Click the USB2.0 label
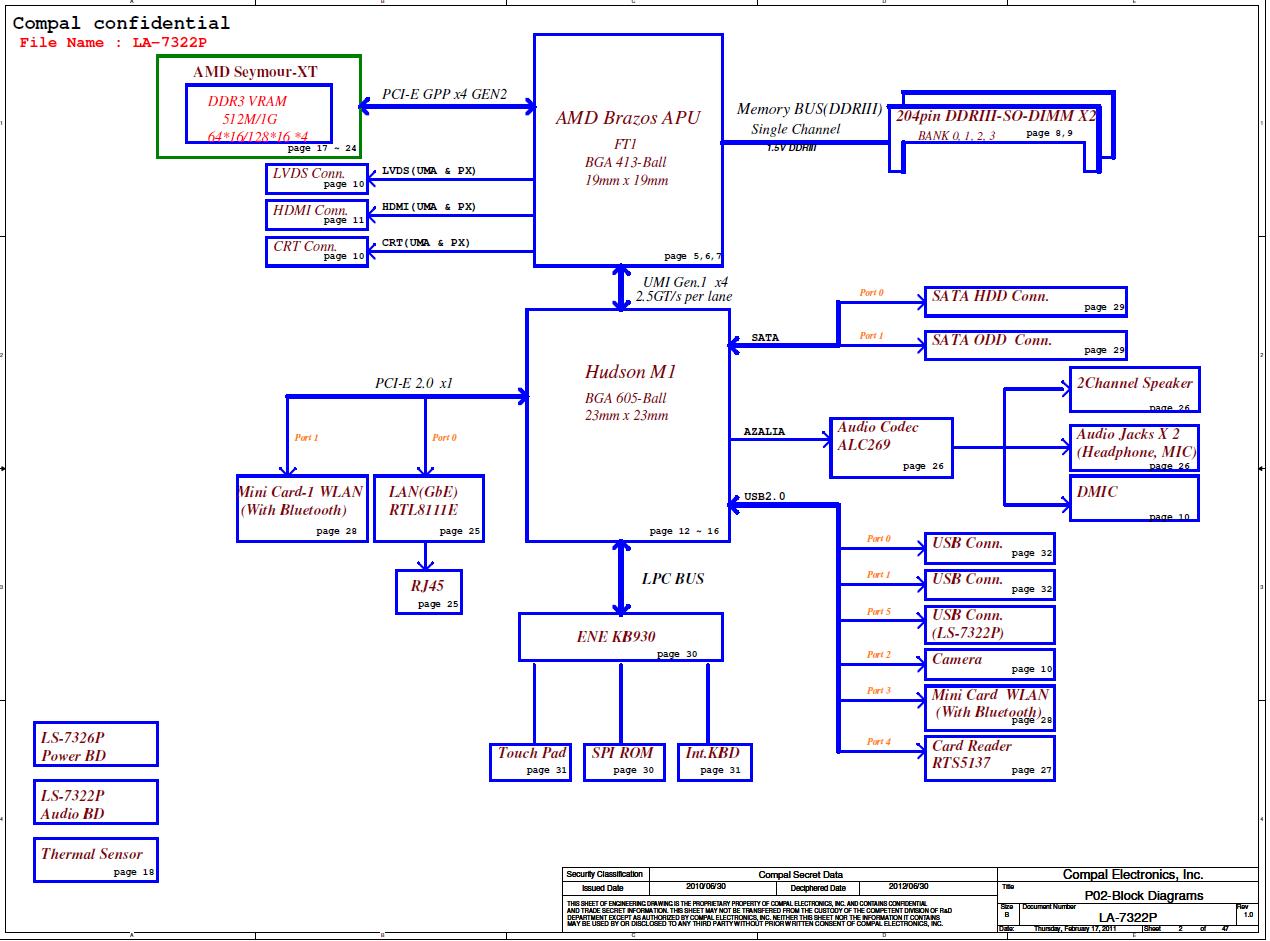 point(765,496)
